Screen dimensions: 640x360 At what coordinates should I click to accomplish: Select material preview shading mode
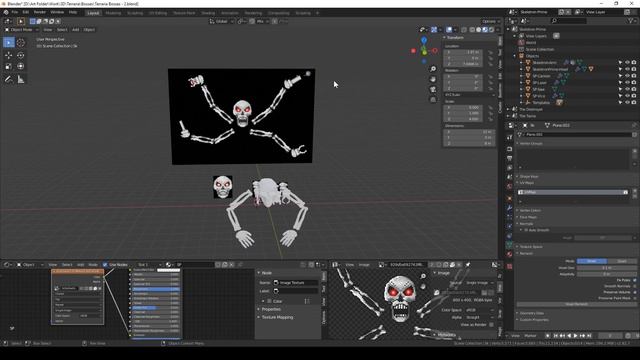pos(485,29)
